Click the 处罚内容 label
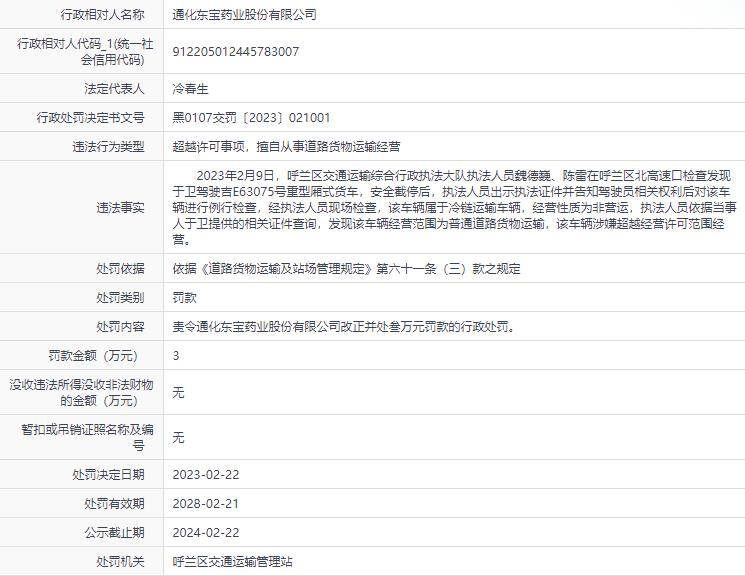Viewport: 745px width, 576px height. [x=120, y=327]
